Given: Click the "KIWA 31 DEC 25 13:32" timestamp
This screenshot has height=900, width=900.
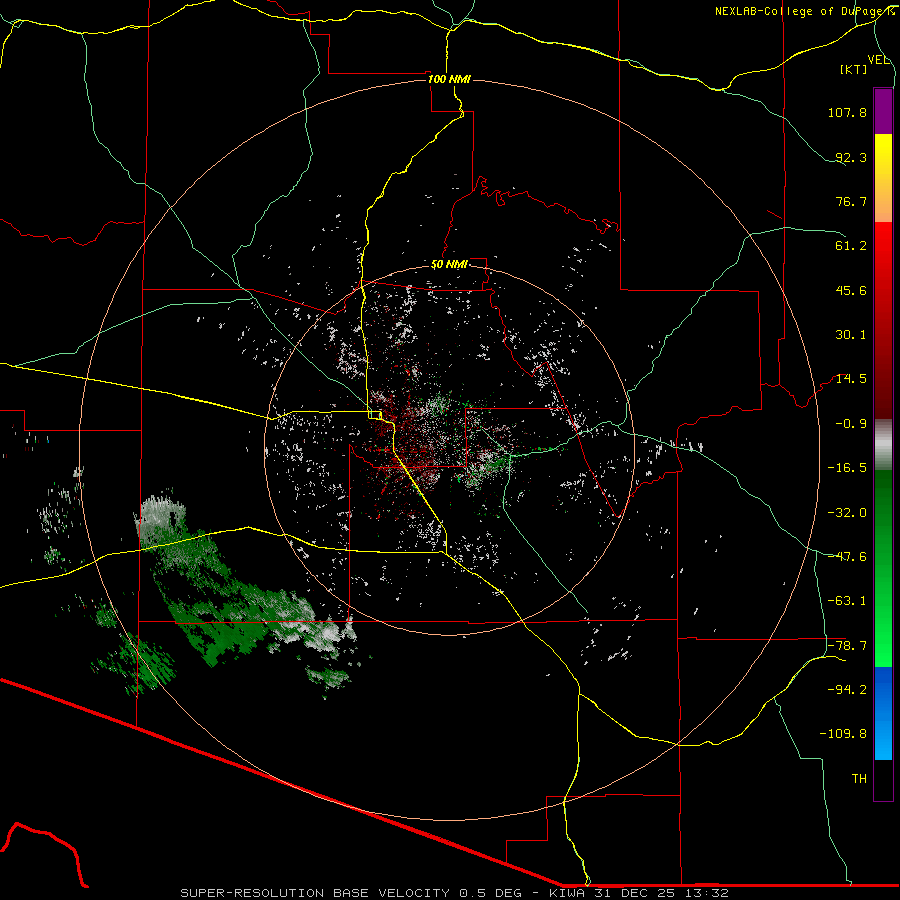Looking at the screenshot, I should pyautogui.click(x=639, y=893).
